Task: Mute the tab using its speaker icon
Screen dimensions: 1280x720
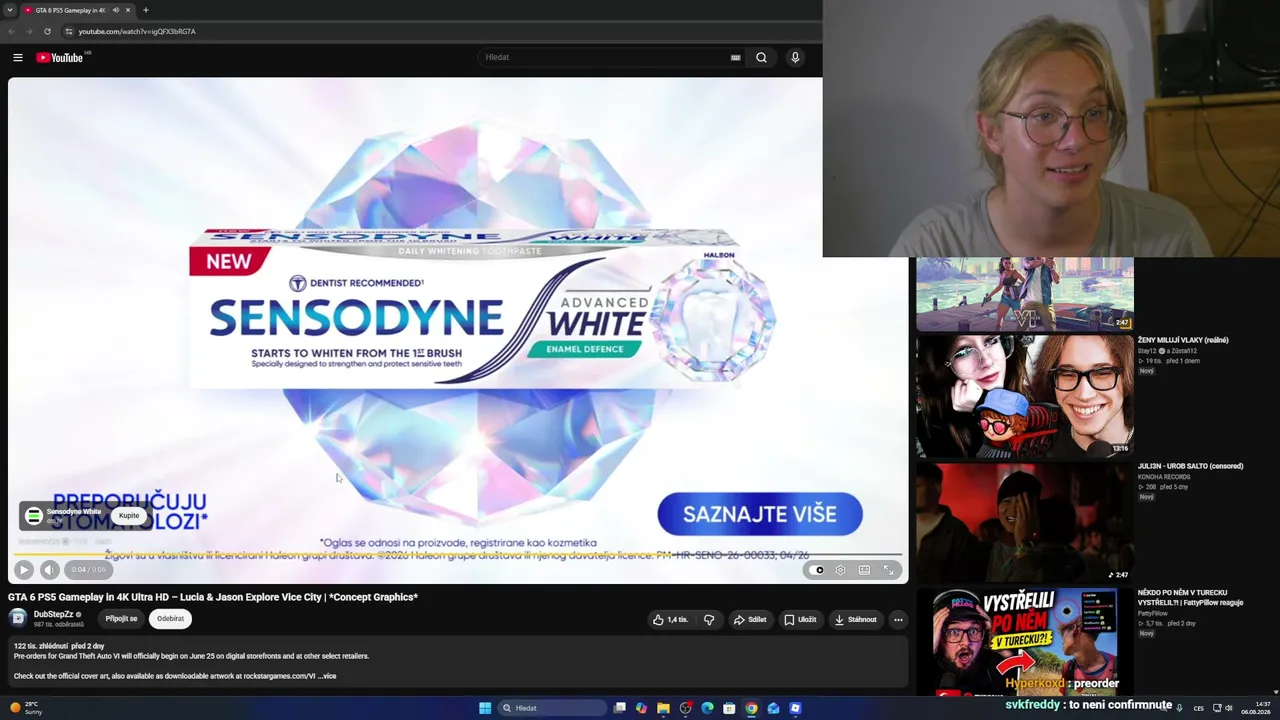Action: pos(116,10)
